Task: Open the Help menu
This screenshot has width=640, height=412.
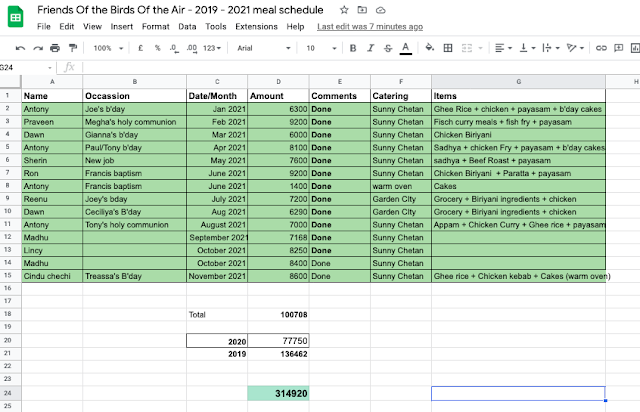Action: pyautogui.click(x=295, y=27)
